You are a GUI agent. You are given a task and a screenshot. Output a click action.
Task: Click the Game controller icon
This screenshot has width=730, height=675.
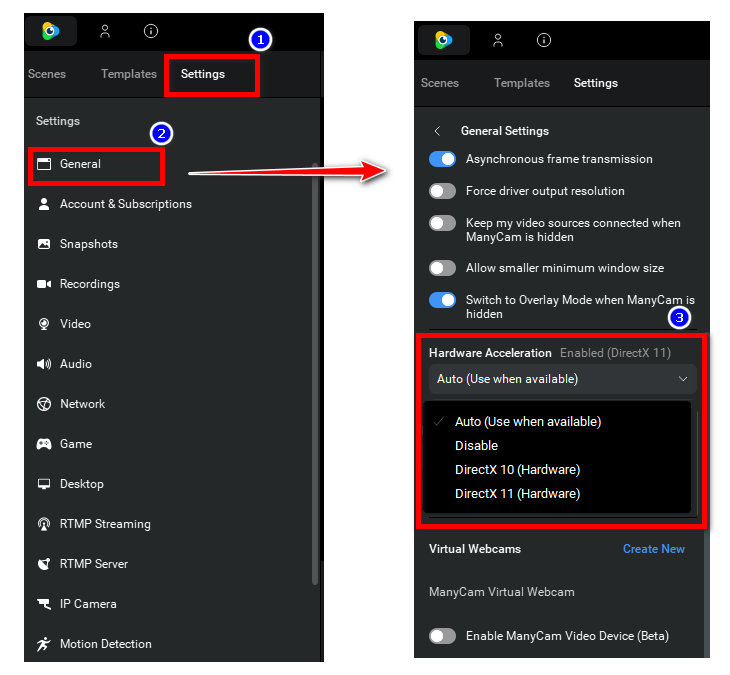click(x=44, y=444)
